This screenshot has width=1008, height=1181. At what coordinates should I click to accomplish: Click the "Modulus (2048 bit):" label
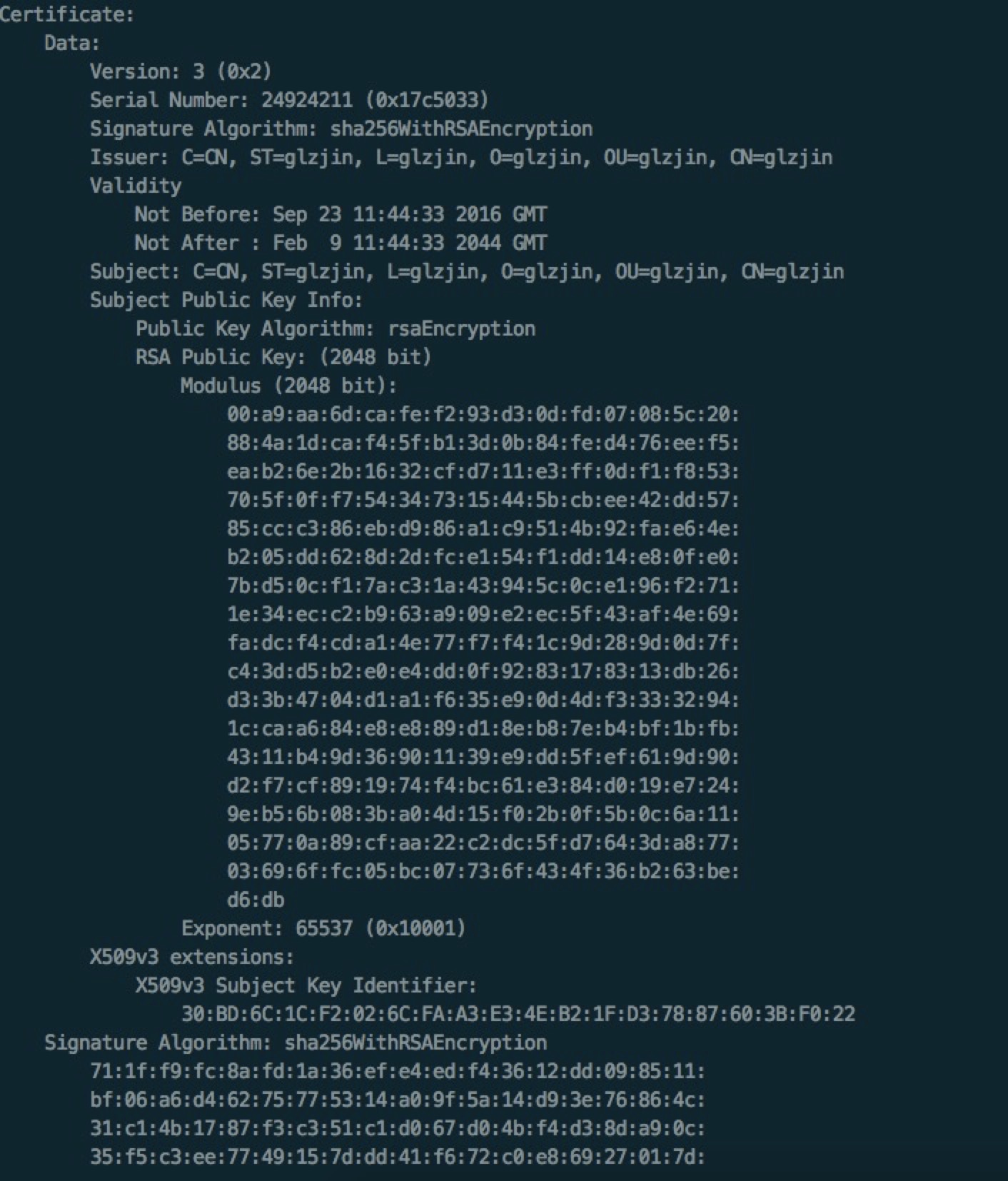tap(288, 386)
